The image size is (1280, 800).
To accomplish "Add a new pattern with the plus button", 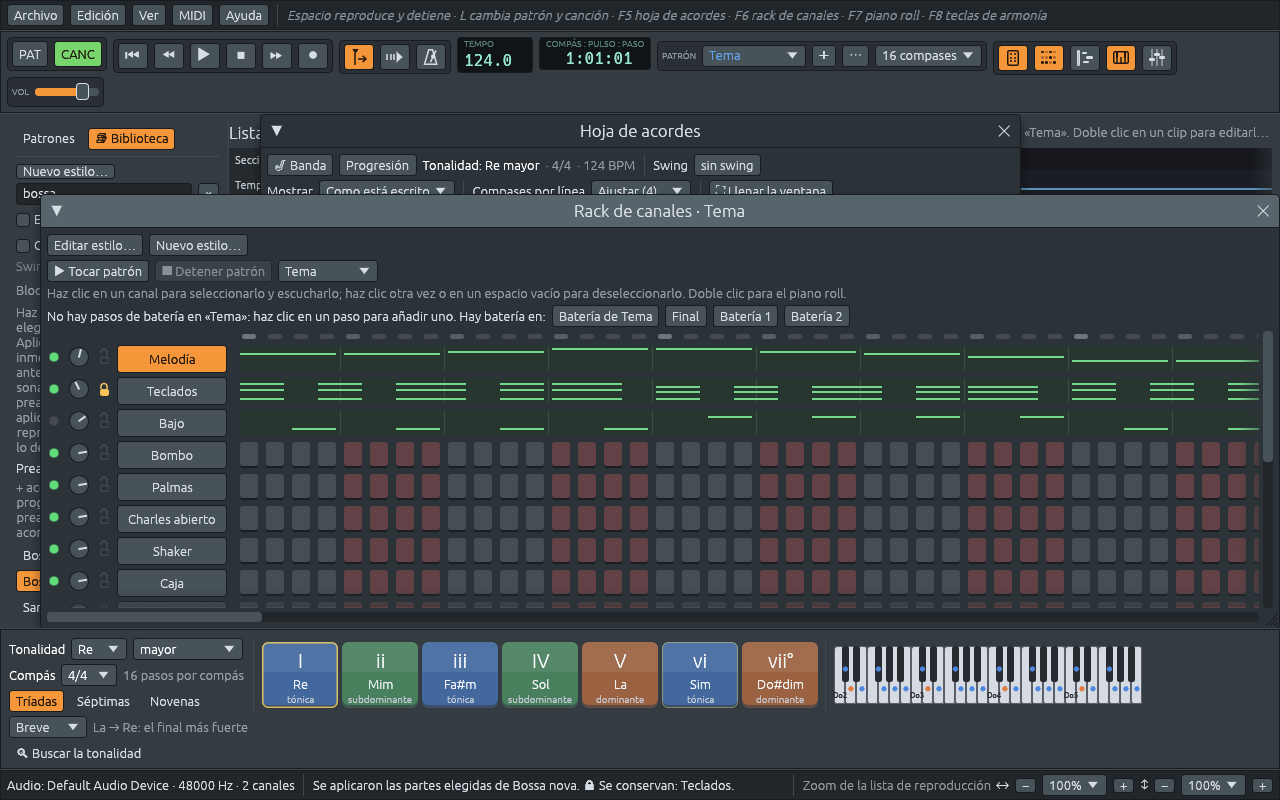I will tap(823, 56).
